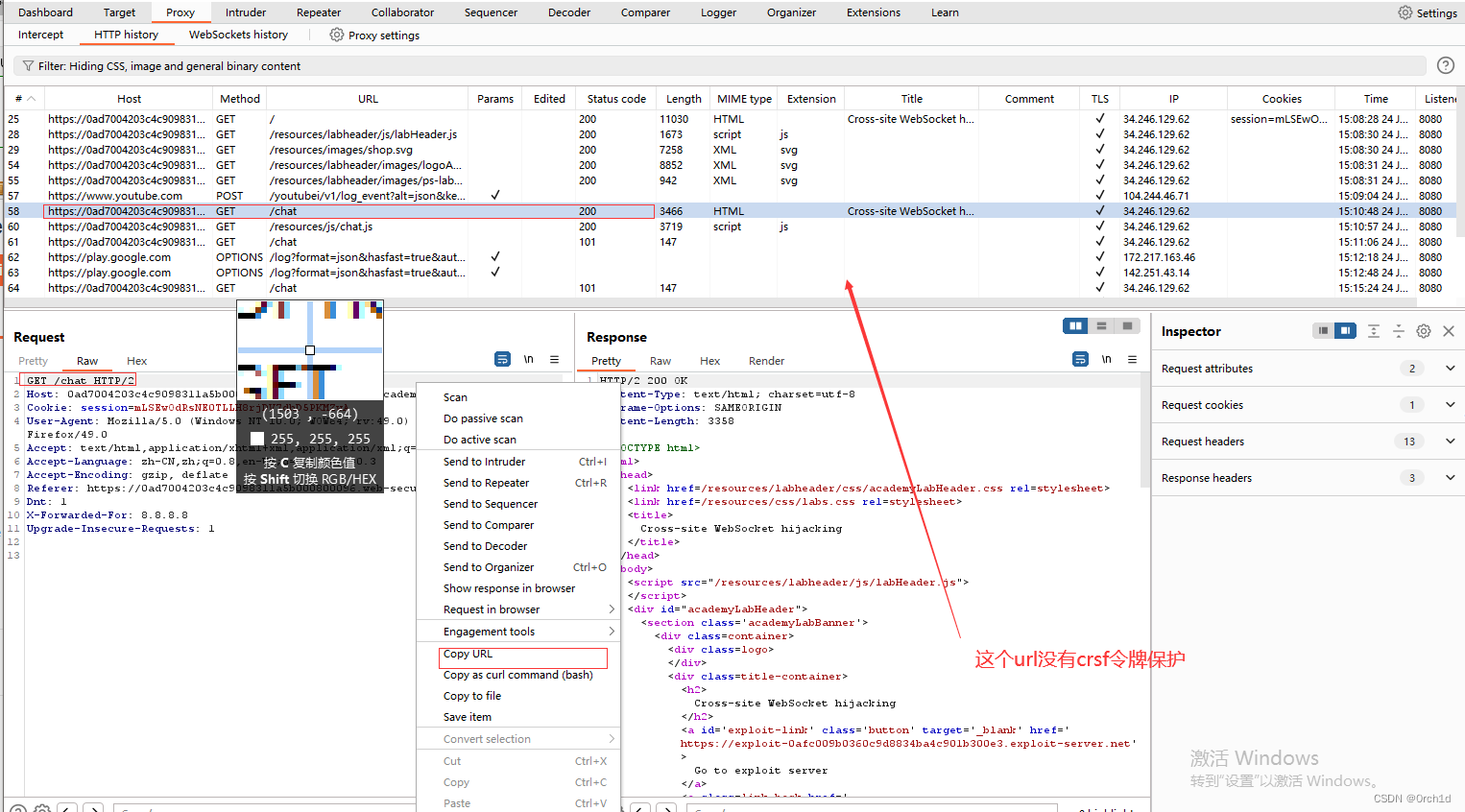Open the help question-mark icon beside filter bar

coord(1445,65)
